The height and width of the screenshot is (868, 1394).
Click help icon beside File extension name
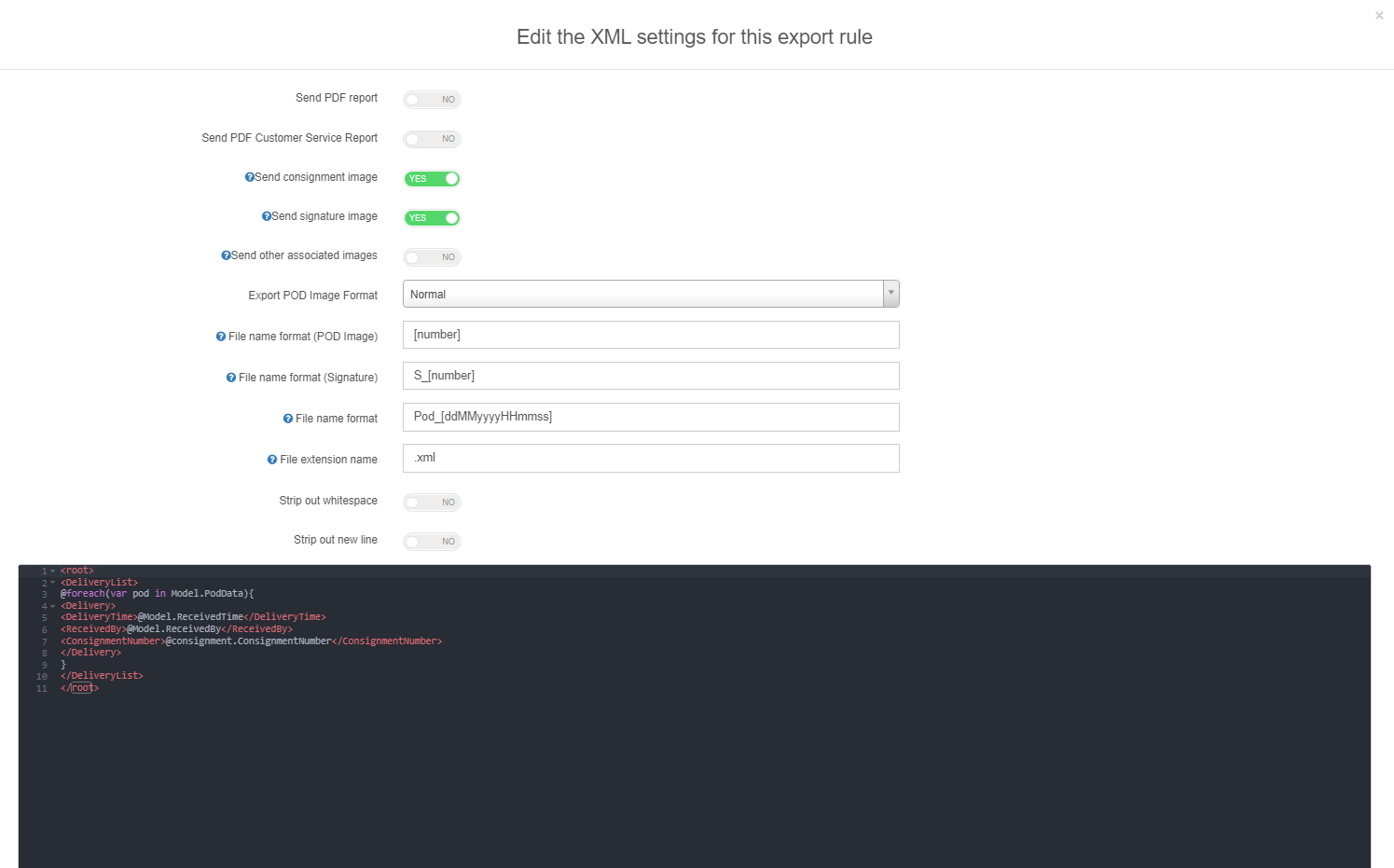pos(272,460)
